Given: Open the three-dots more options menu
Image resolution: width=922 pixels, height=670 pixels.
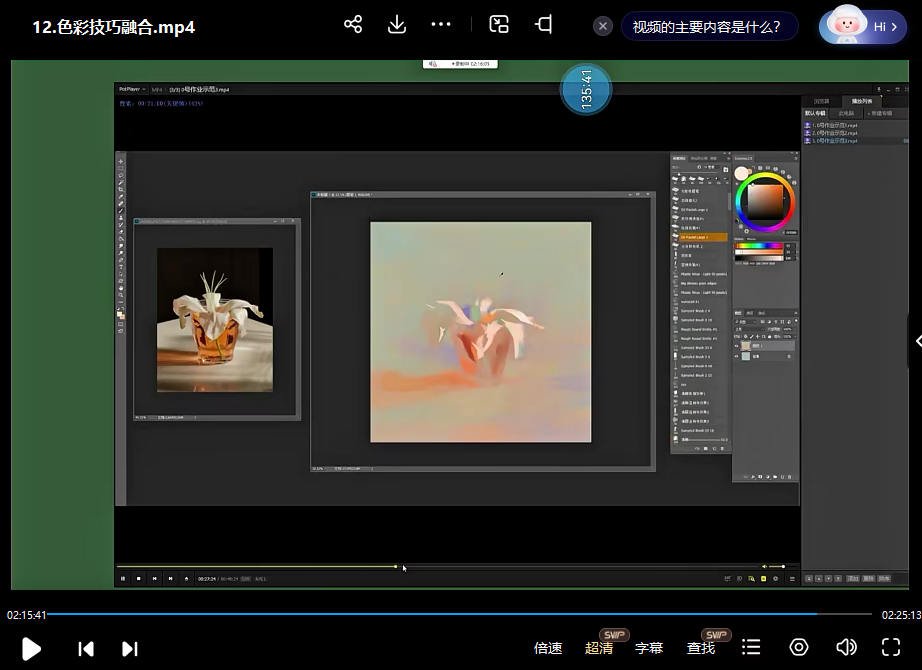Looking at the screenshot, I should 441,25.
